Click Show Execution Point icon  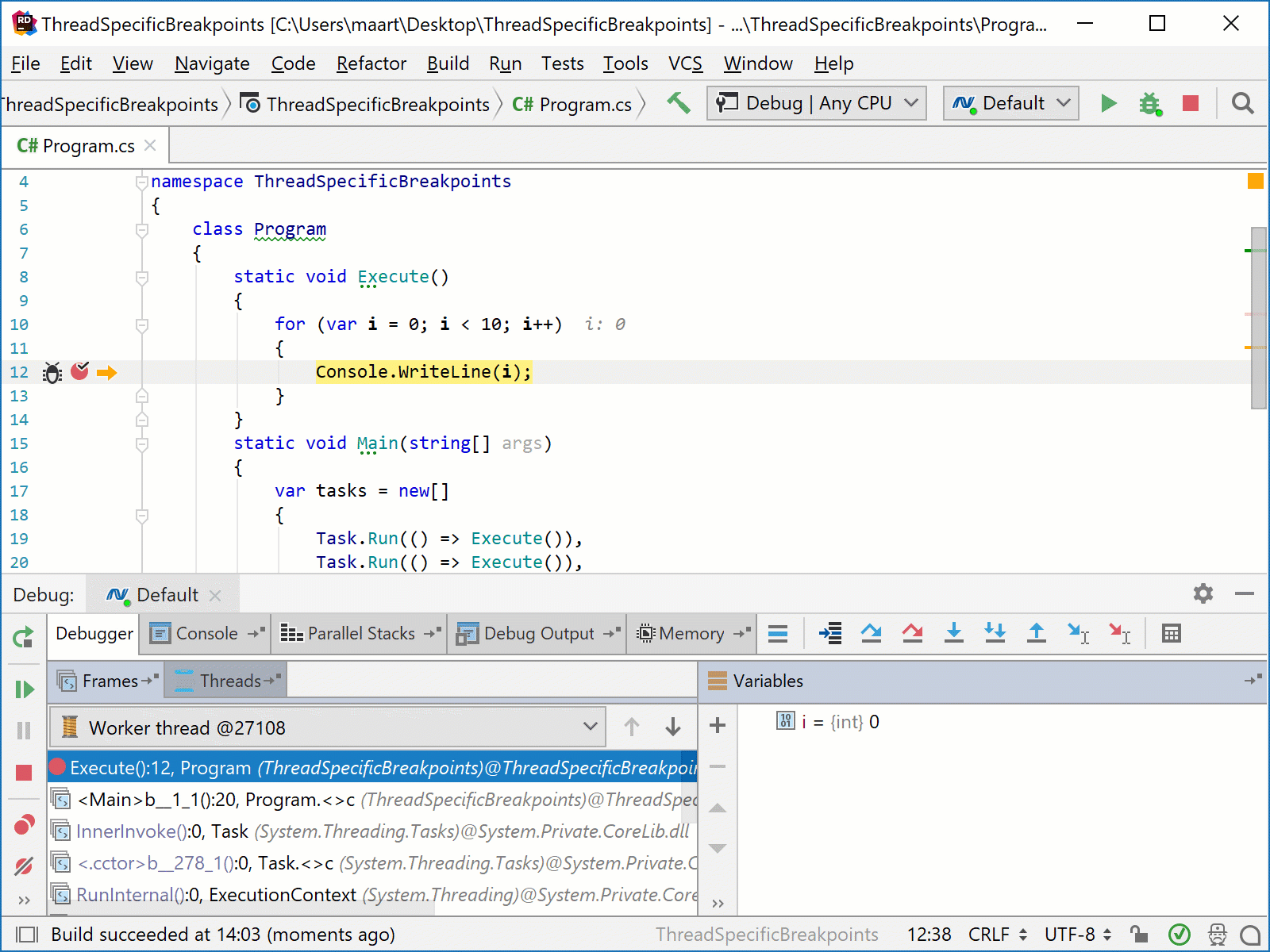(x=830, y=633)
